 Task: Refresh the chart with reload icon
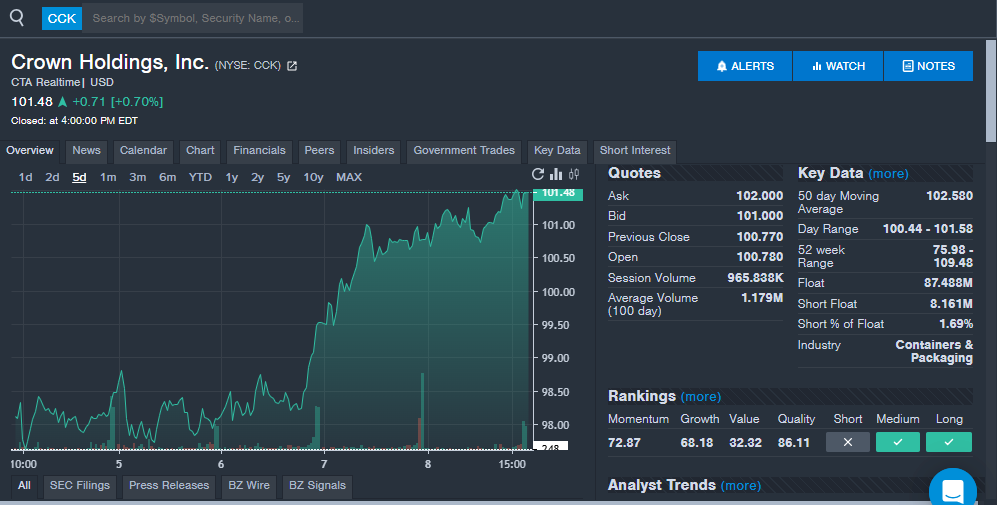coord(538,174)
